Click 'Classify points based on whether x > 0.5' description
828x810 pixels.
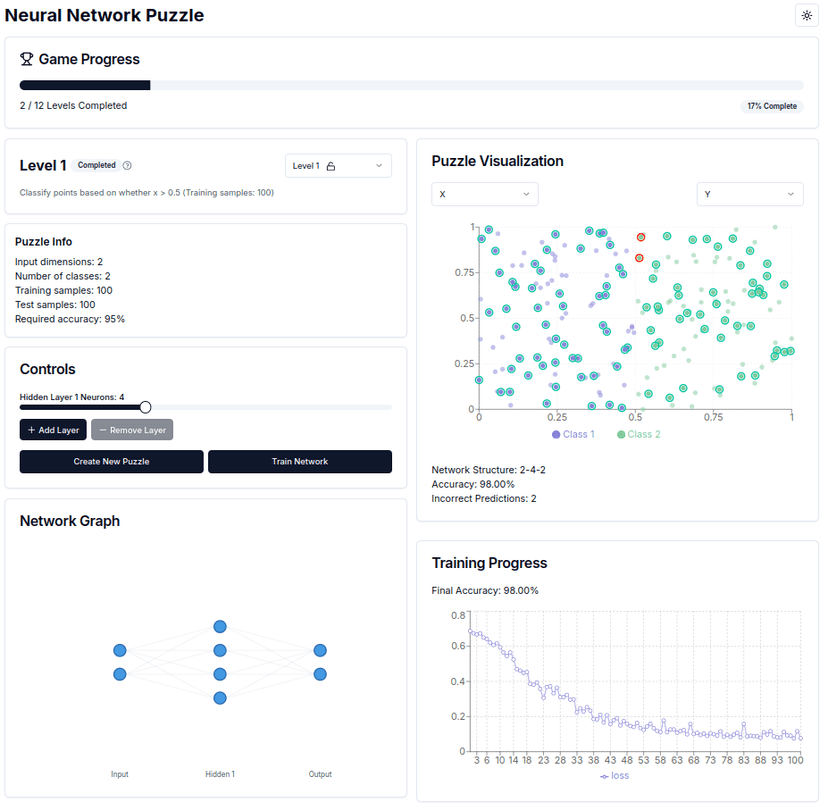pos(147,193)
